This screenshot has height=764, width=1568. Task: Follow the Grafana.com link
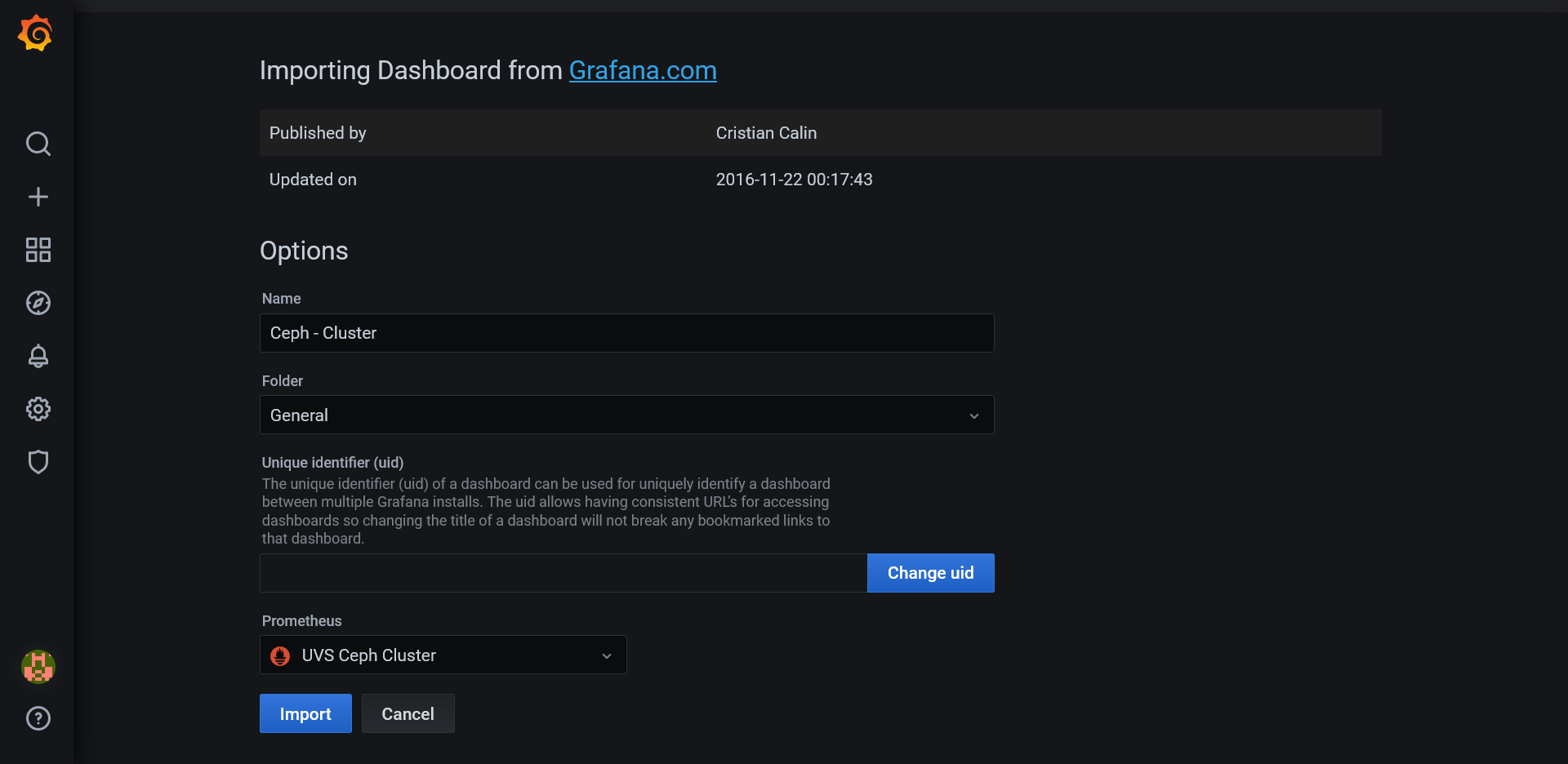[x=643, y=70]
